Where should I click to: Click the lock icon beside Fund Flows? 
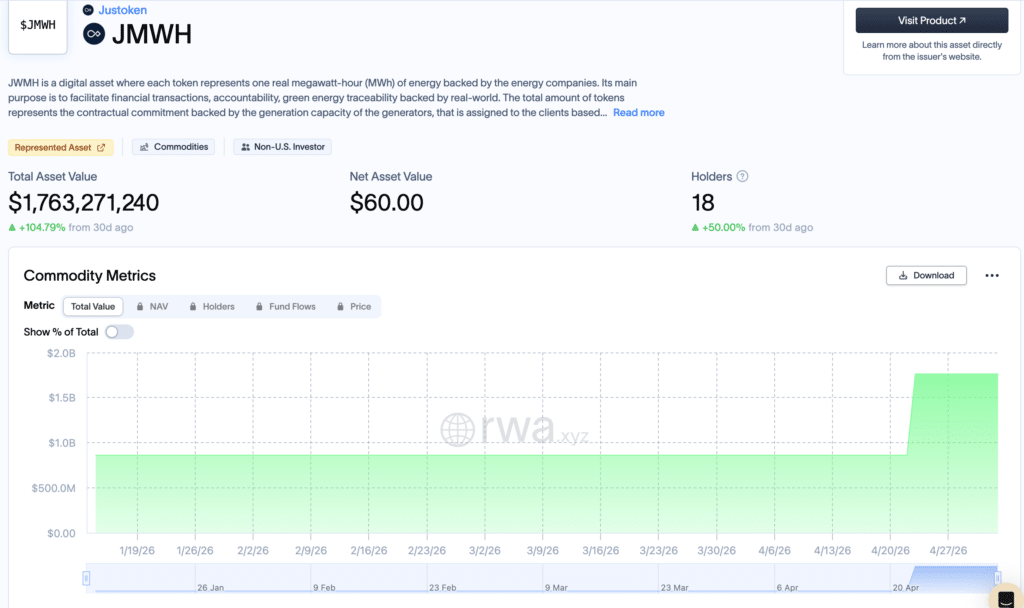[x=259, y=306]
